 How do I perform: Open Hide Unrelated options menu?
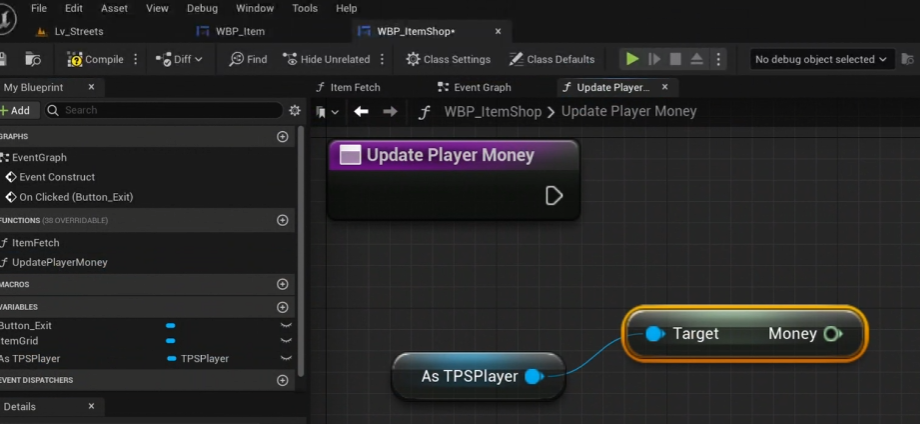(x=382, y=59)
